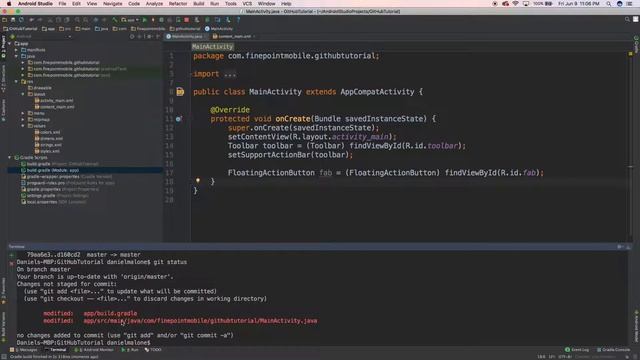Click MainActivity breadcrumb in navigation bar

[x=219, y=29]
